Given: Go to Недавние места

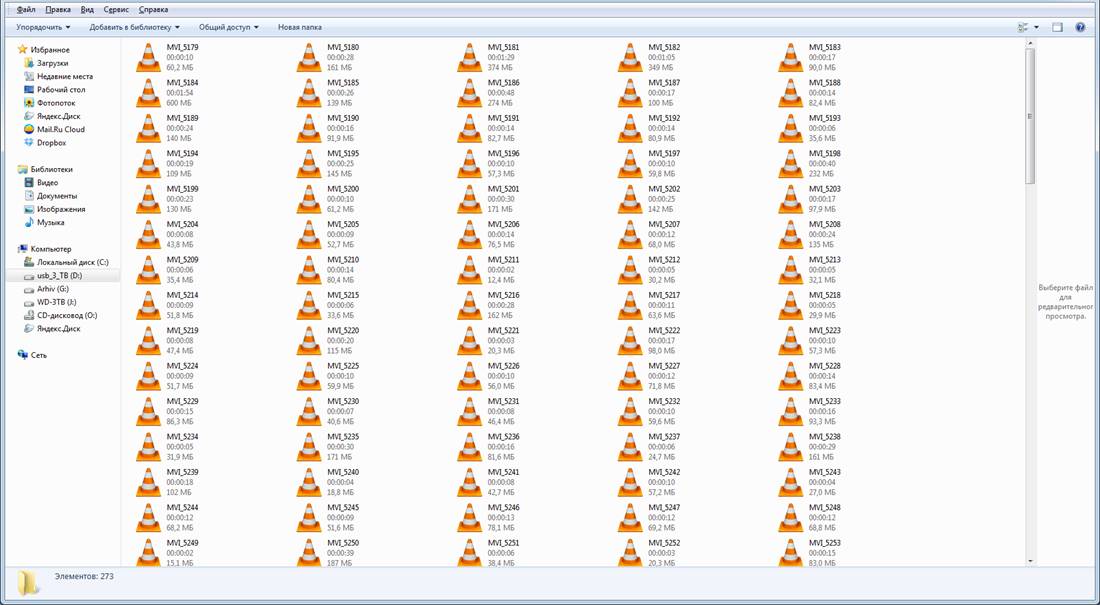Looking at the screenshot, I should click(x=65, y=77).
